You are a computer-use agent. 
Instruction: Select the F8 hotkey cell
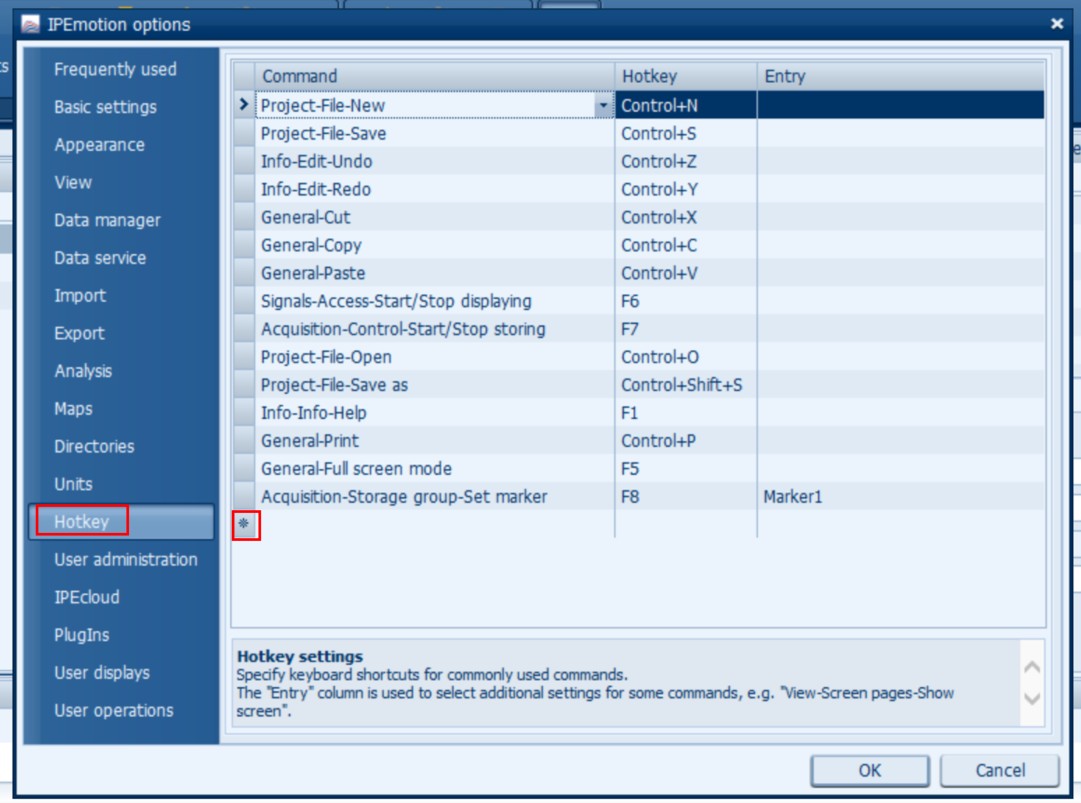click(x=685, y=497)
